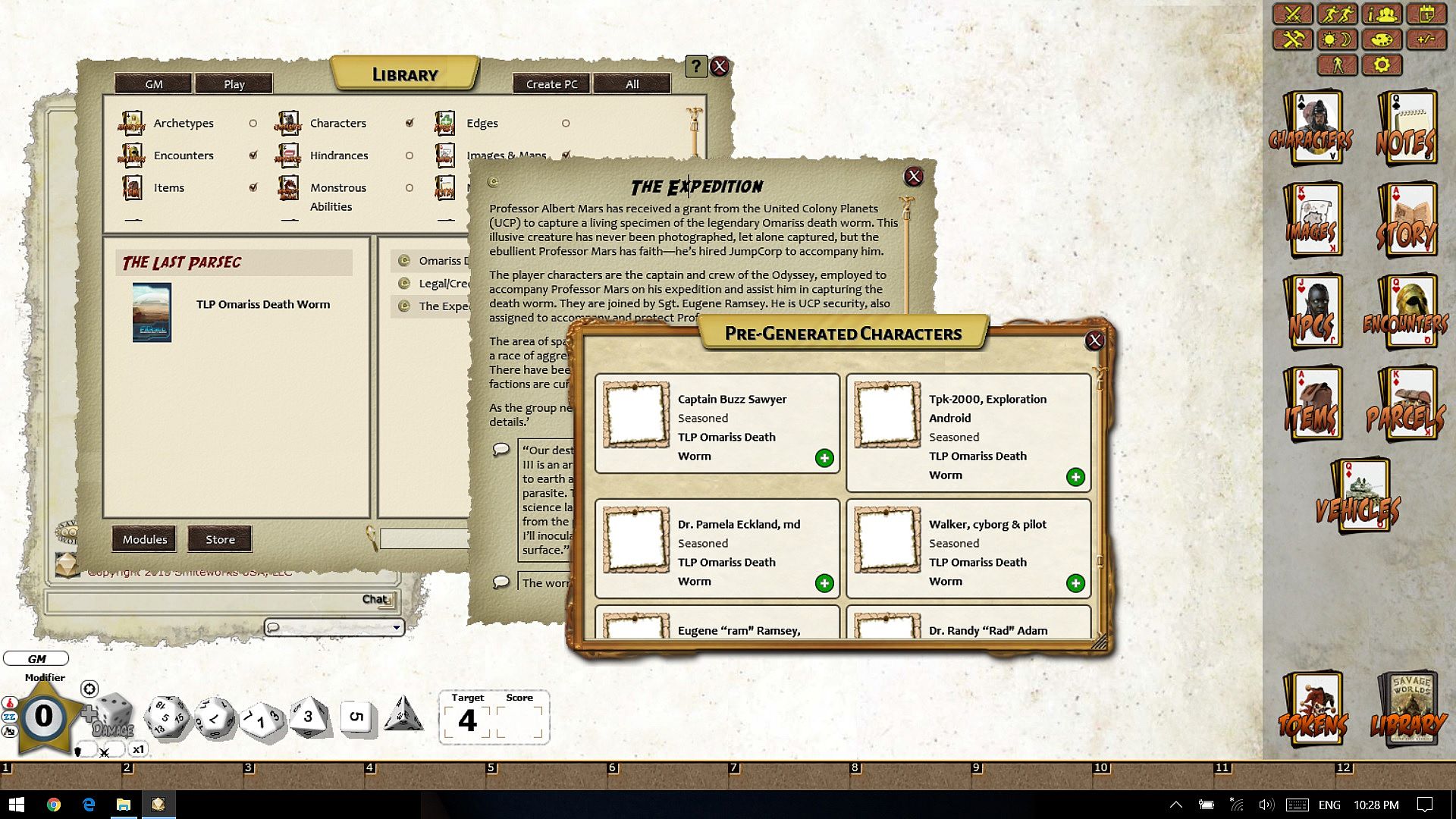Click the Store button
This screenshot has width=1456, height=819.
[220, 539]
